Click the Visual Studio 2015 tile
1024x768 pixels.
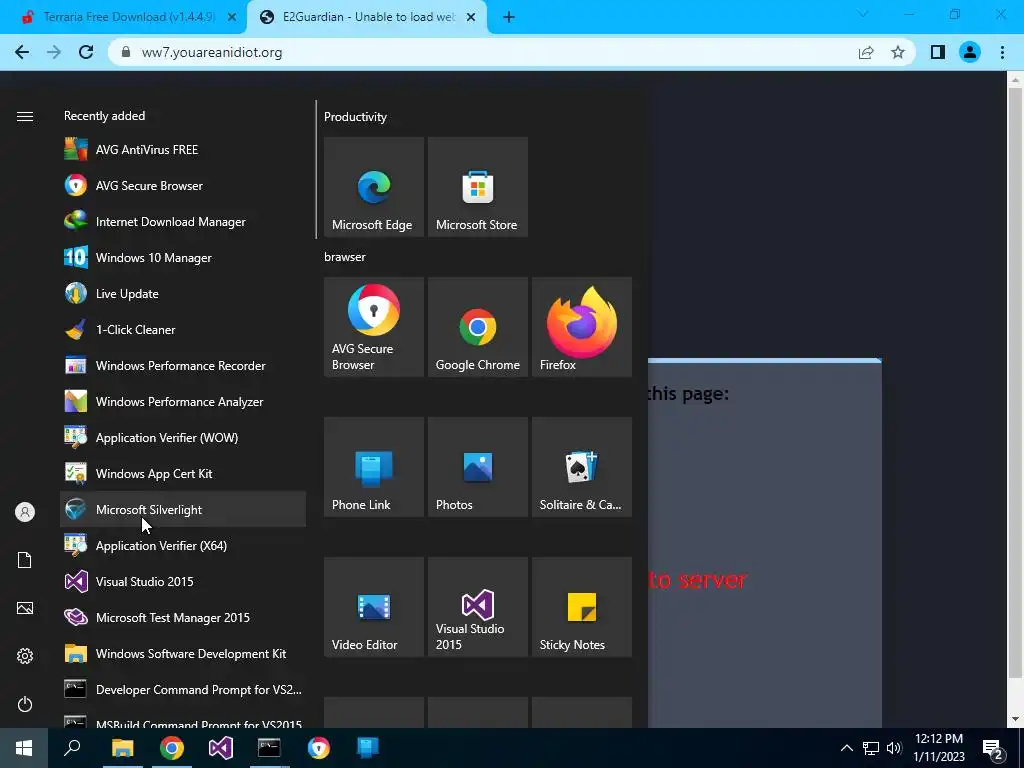coord(477,607)
